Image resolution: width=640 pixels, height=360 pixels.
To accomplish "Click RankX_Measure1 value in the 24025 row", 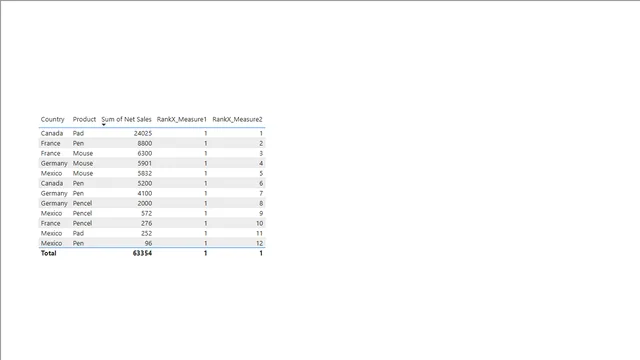I will pyautogui.click(x=206, y=133).
